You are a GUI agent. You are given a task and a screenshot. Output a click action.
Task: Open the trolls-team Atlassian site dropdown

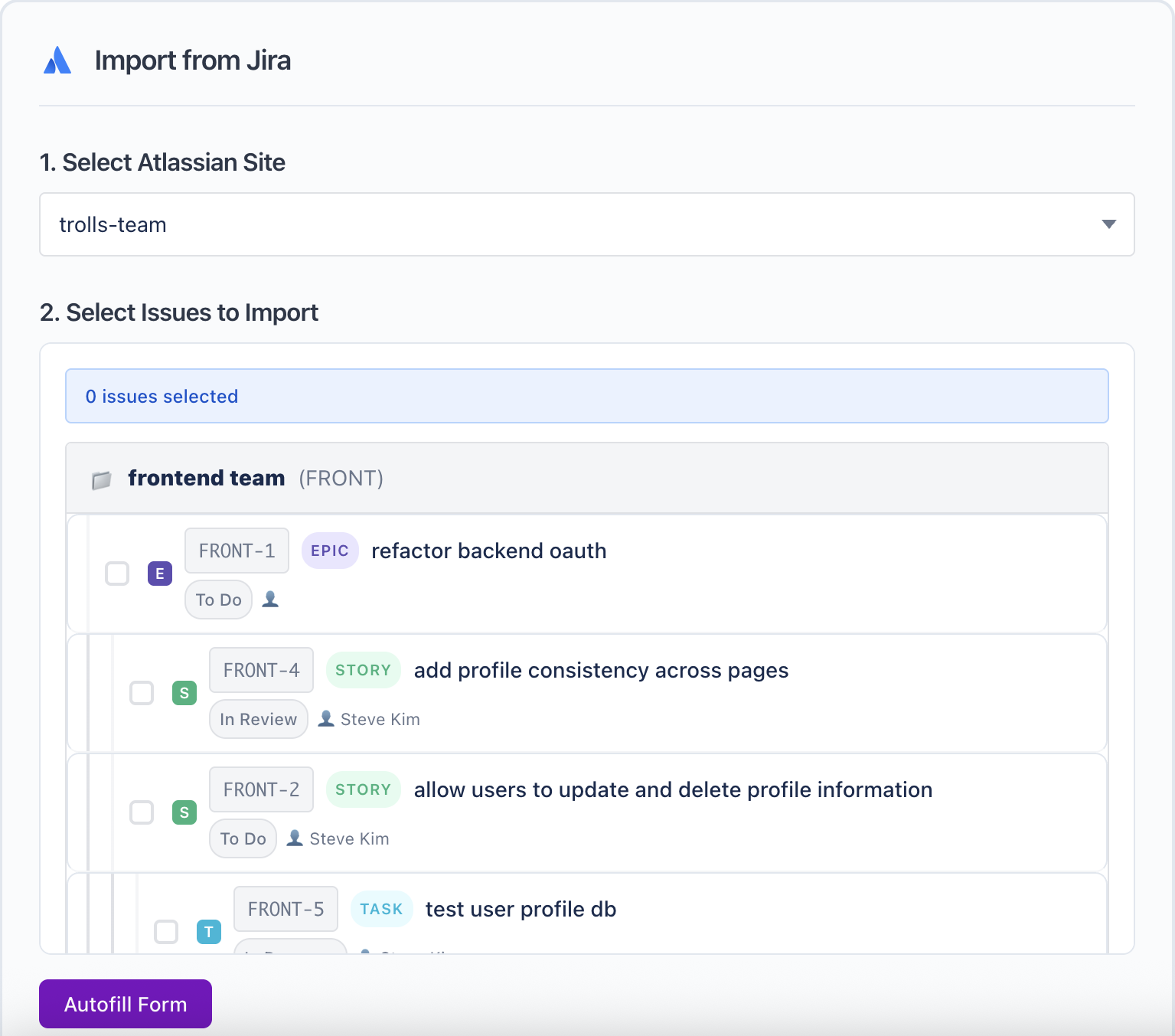tap(586, 224)
